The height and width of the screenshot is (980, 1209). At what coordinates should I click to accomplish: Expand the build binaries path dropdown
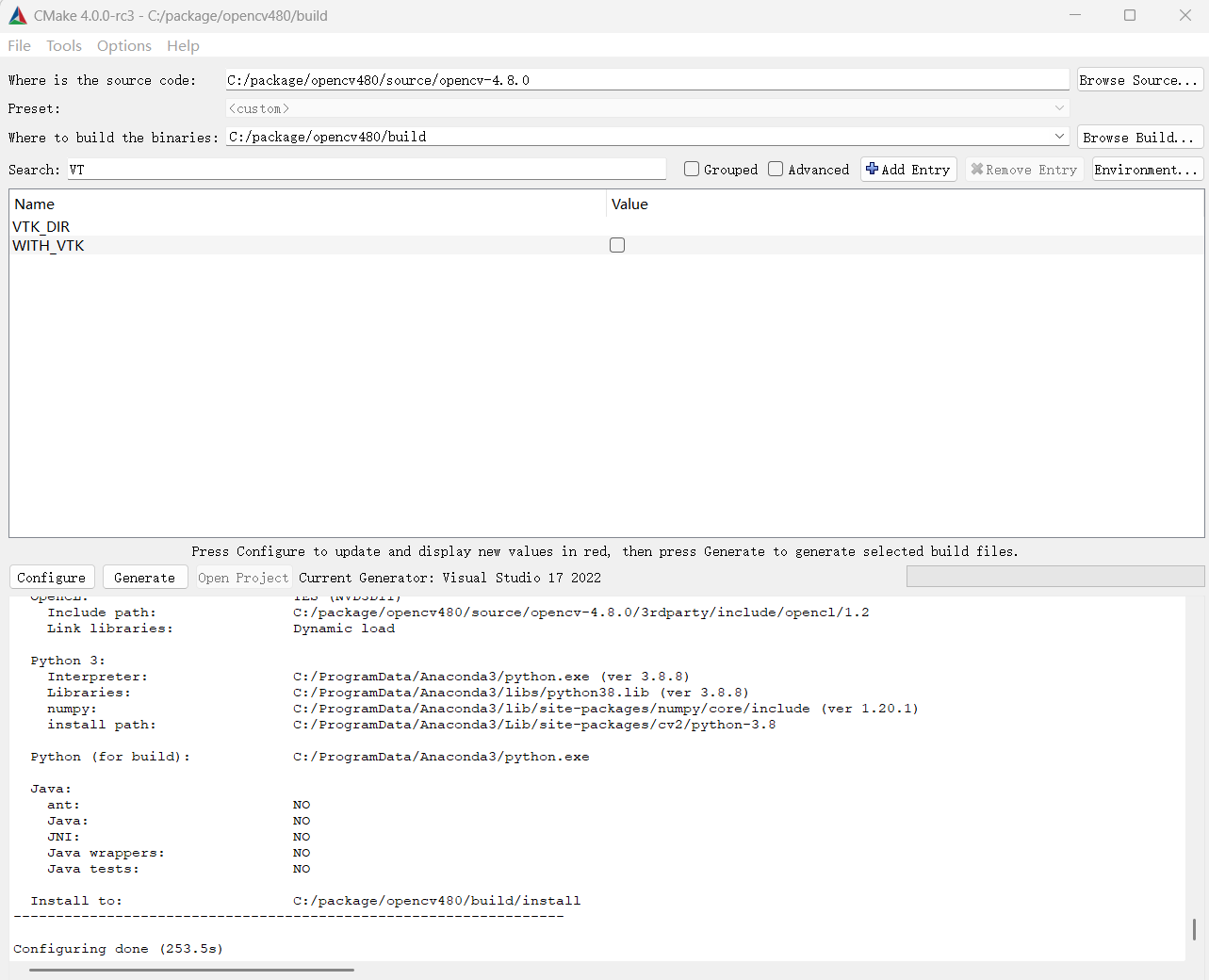tap(1059, 137)
